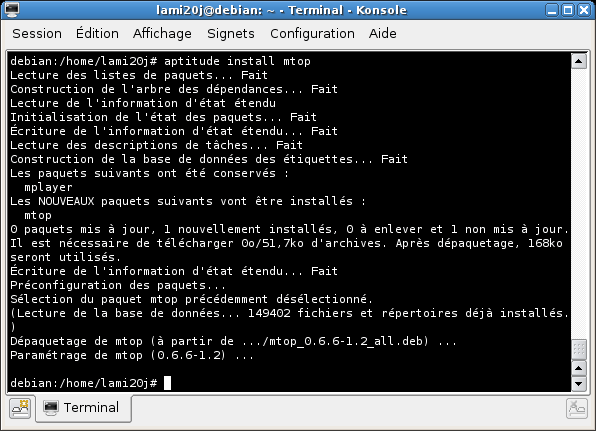
Task: Click the bottom scrollbar down arrow
Action: (x=579, y=383)
